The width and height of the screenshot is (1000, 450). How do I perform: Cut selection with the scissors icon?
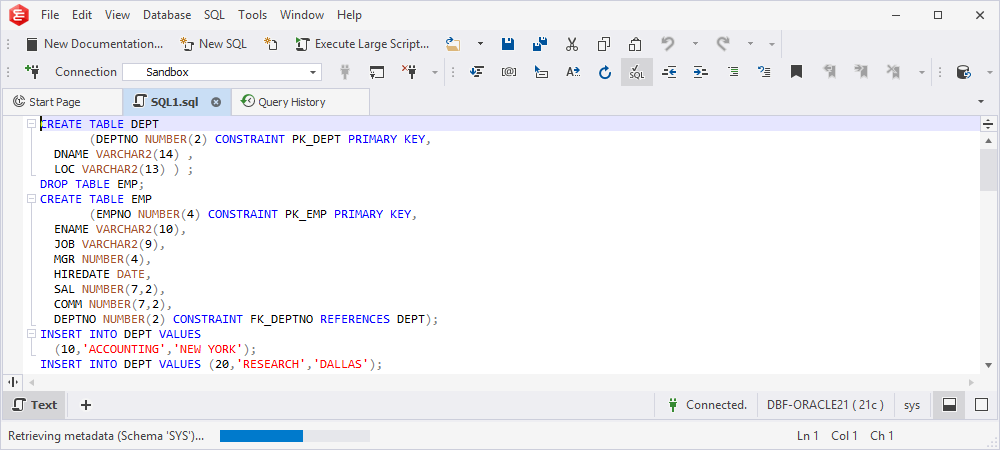point(571,44)
